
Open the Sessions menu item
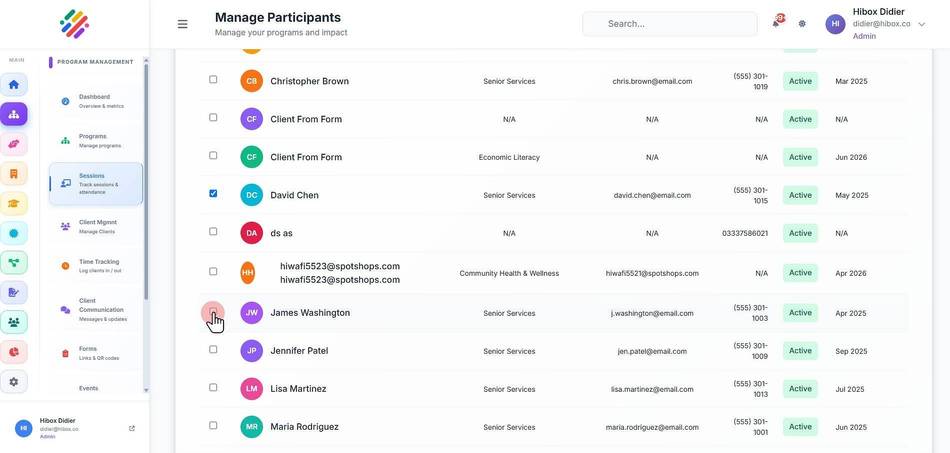point(96,184)
